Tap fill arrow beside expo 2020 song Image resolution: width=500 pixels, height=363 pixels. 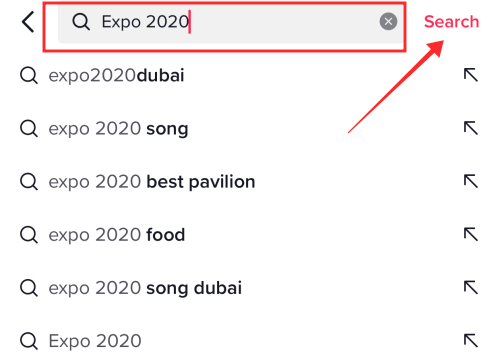click(x=471, y=128)
